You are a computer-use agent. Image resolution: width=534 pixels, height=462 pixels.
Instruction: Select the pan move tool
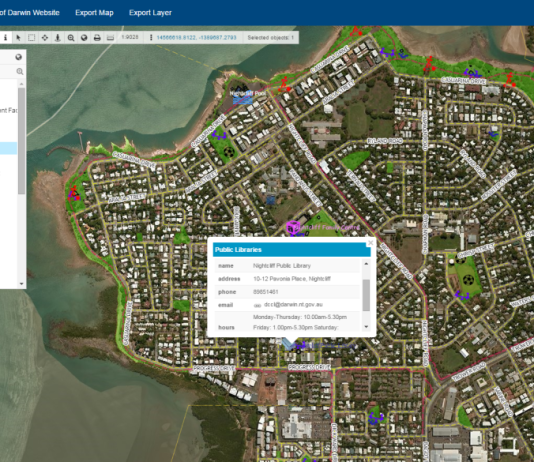[x=45, y=37]
